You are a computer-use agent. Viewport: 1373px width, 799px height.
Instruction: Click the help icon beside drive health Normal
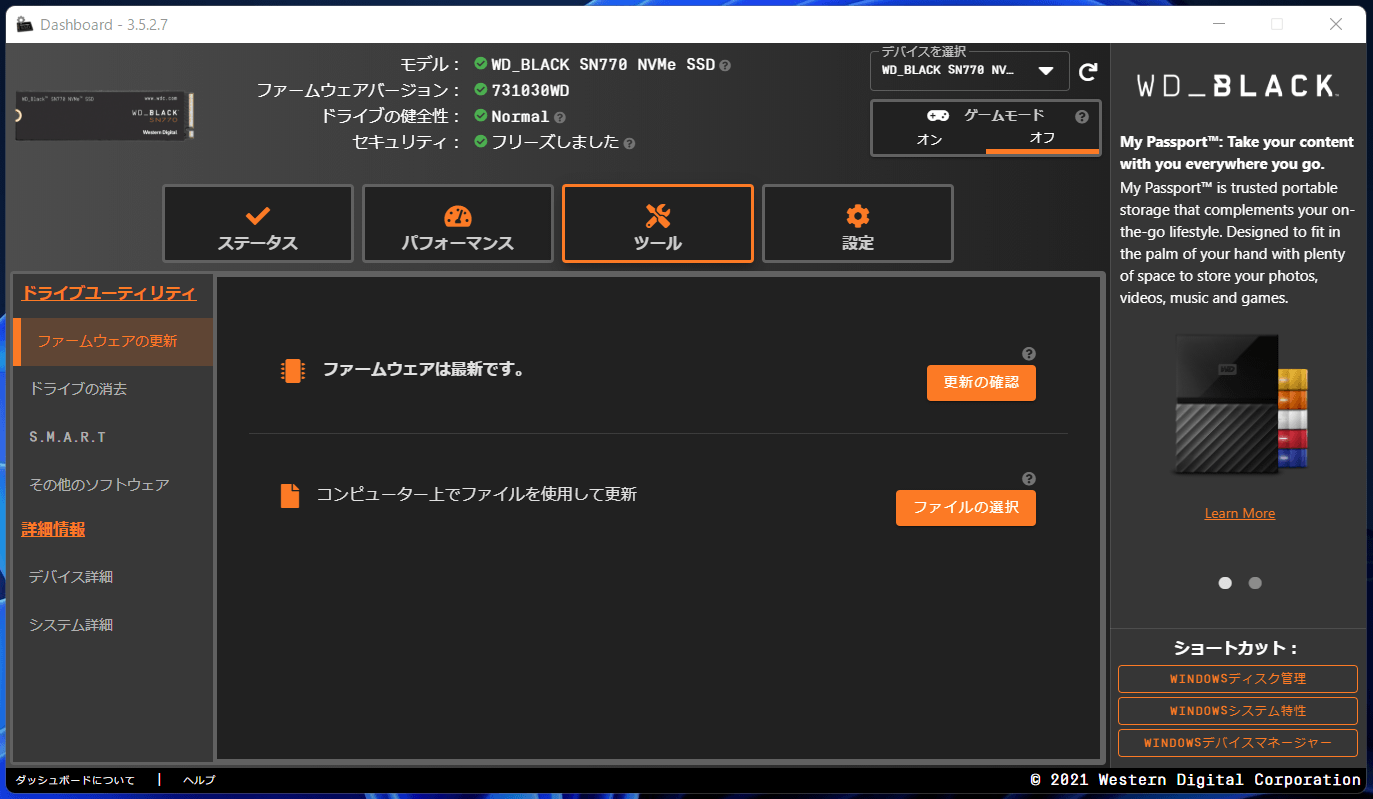(560, 117)
